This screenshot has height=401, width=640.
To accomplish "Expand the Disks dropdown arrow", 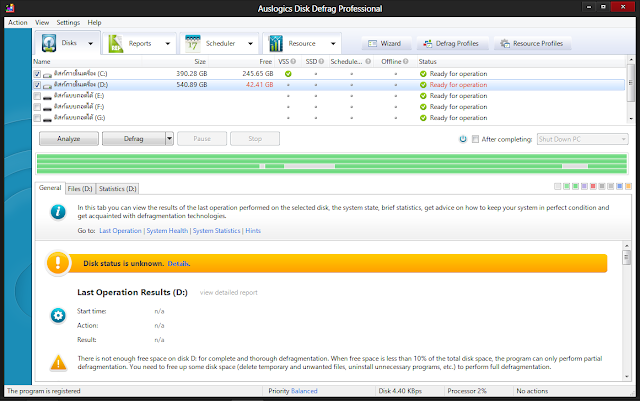I will [90, 43].
